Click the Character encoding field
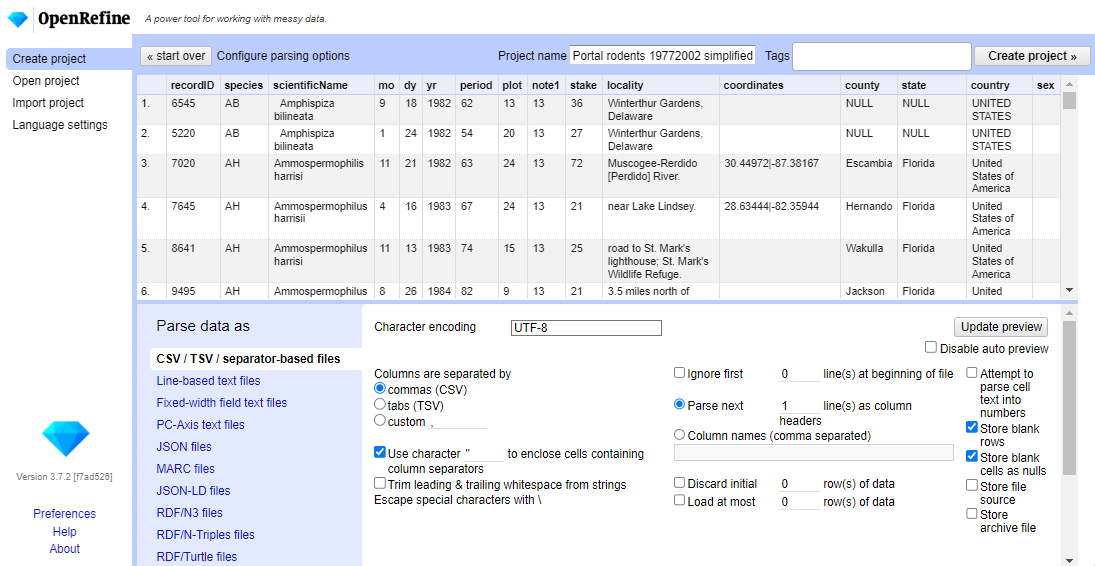This screenshot has height=566, width=1095. (x=587, y=327)
